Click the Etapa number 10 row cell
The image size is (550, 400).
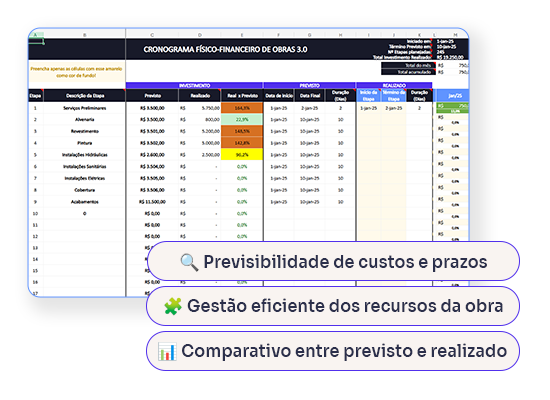tap(35, 213)
